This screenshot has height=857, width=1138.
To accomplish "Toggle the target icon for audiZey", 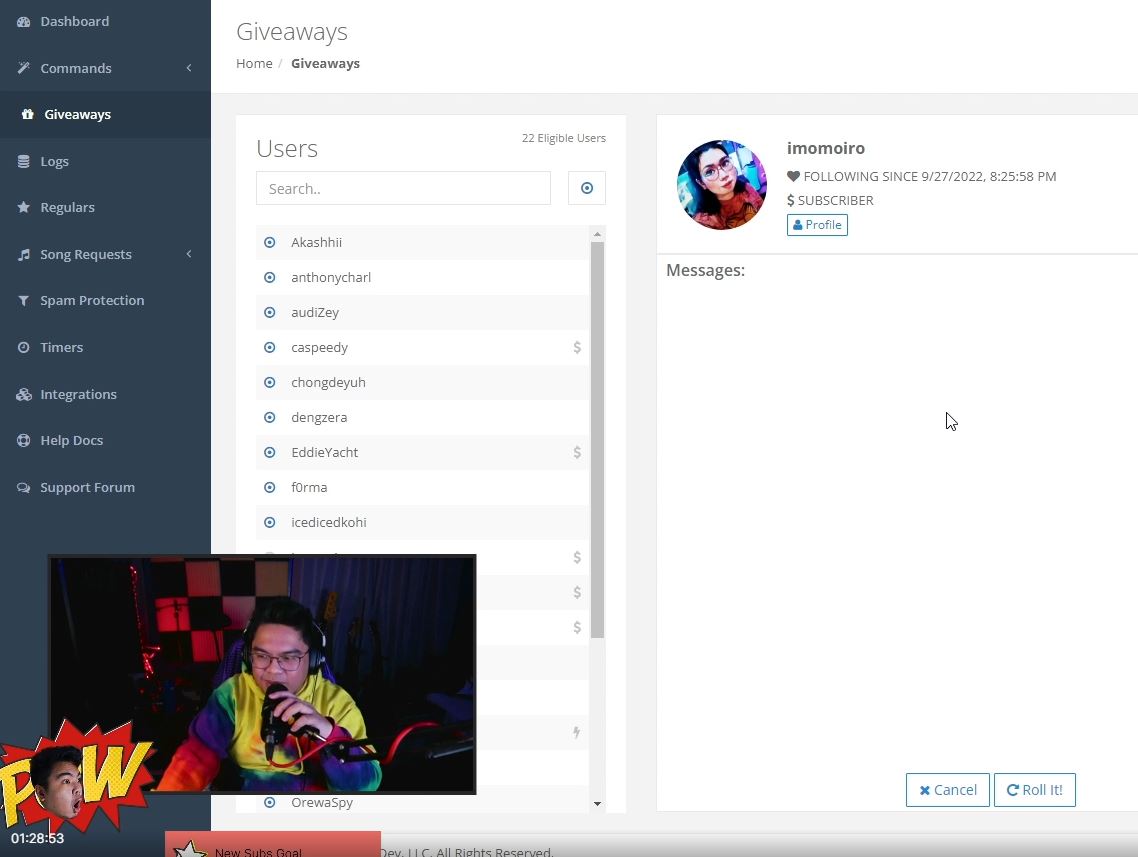I will pos(270,312).
